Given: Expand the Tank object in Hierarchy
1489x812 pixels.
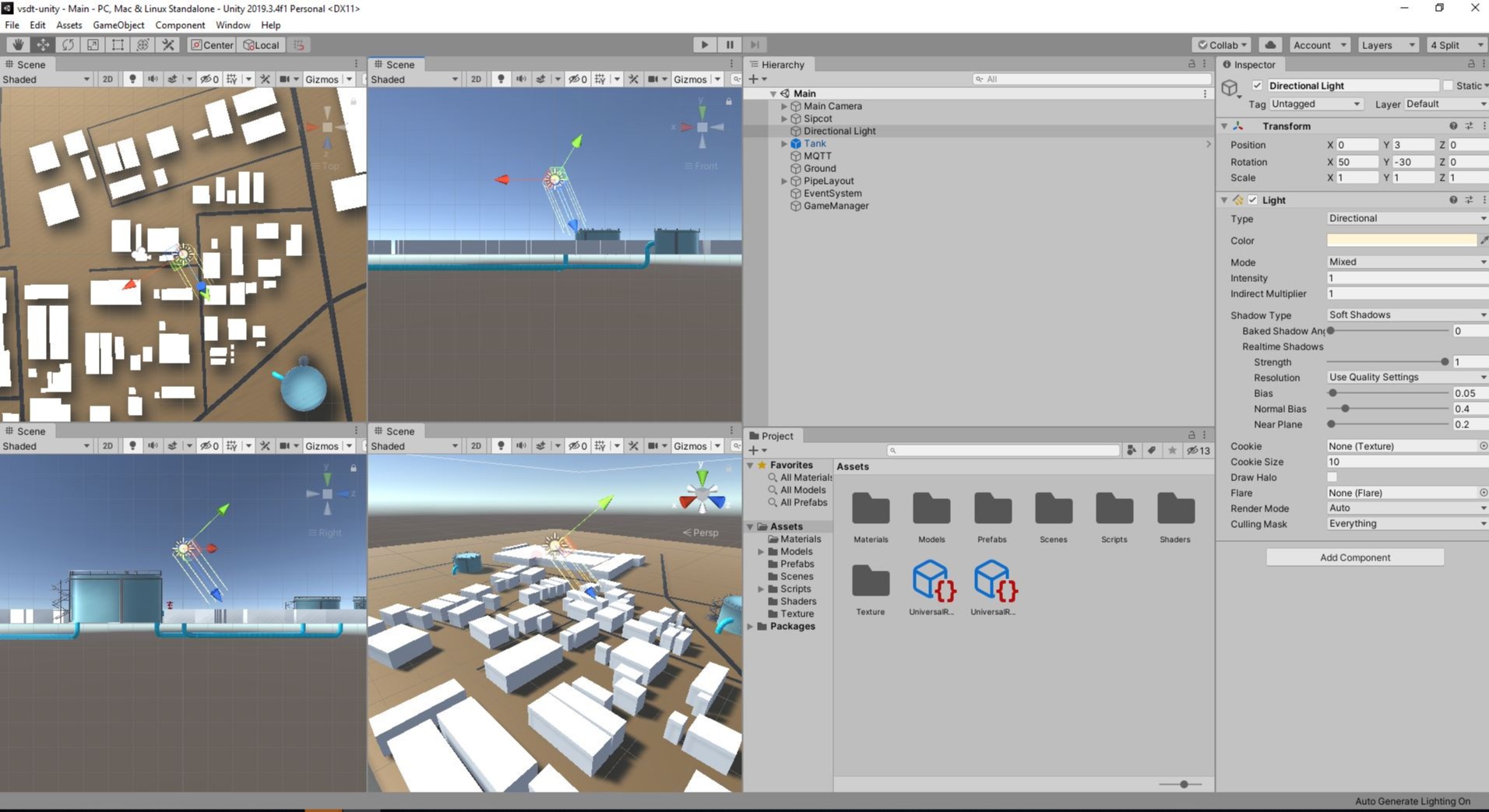Looking at the screenshot, I should coord(784,144).
